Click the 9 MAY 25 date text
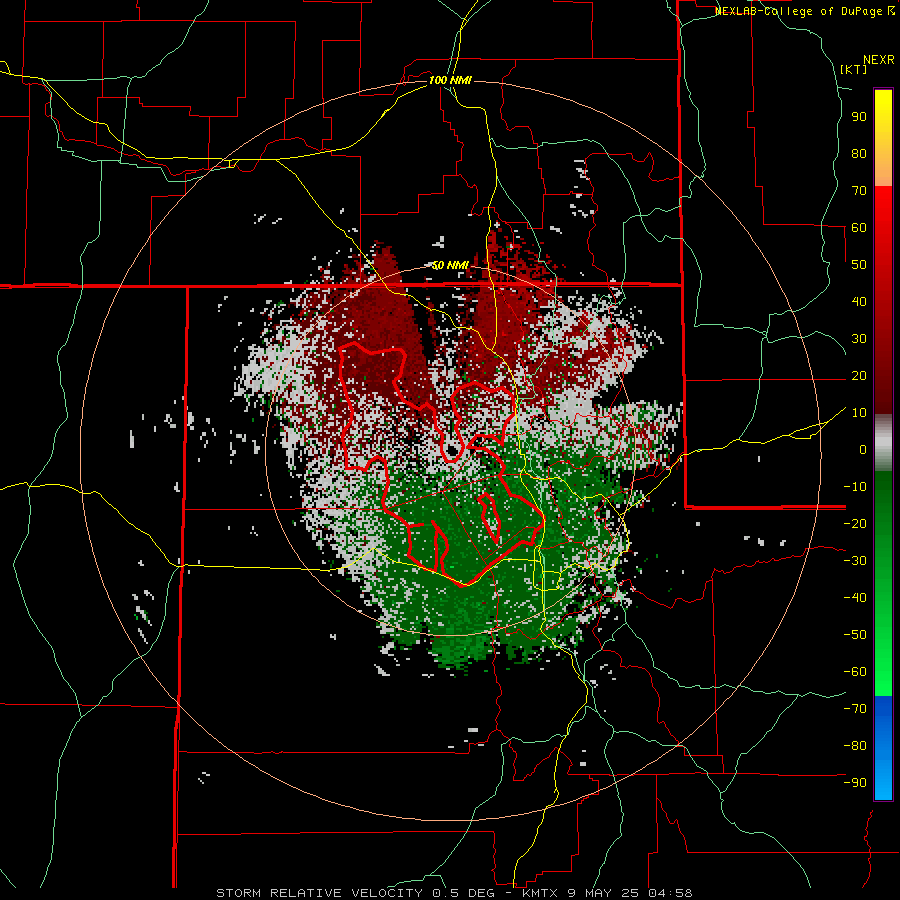The height and width of the screenshot is (900, 900). pyautogui.click(x=604, y=893)
